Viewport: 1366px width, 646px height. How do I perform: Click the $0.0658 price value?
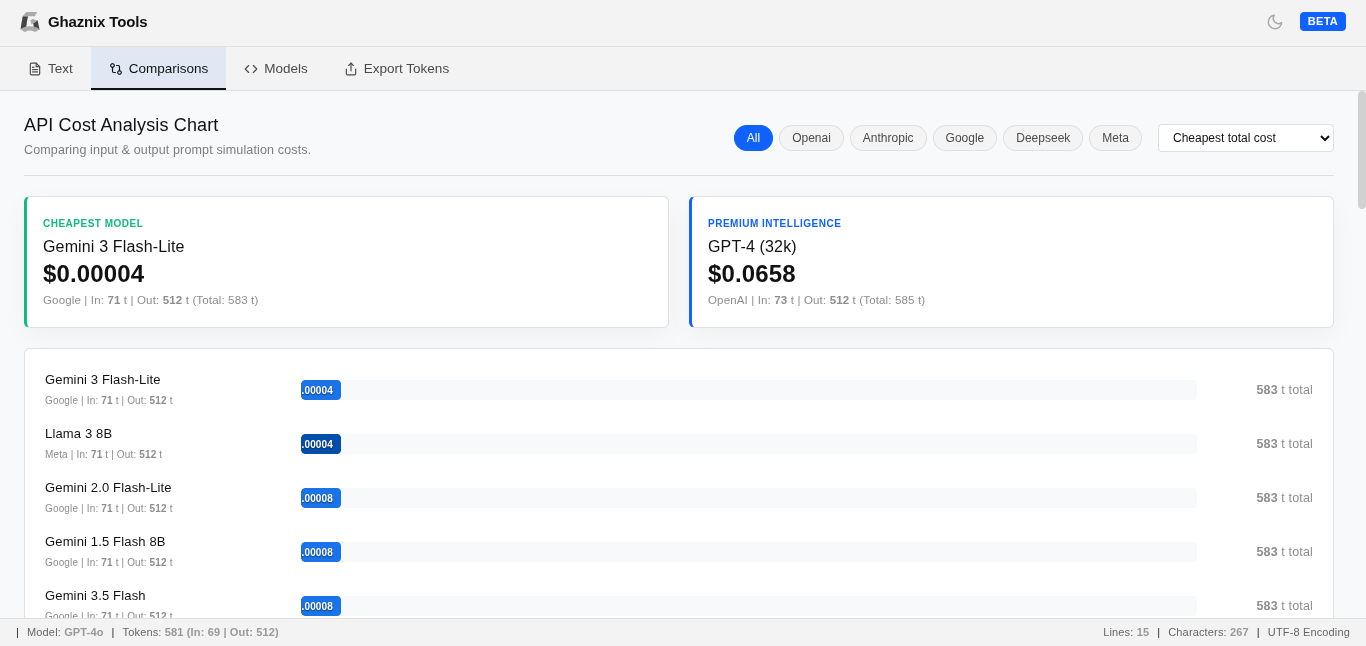click(752, 274)
